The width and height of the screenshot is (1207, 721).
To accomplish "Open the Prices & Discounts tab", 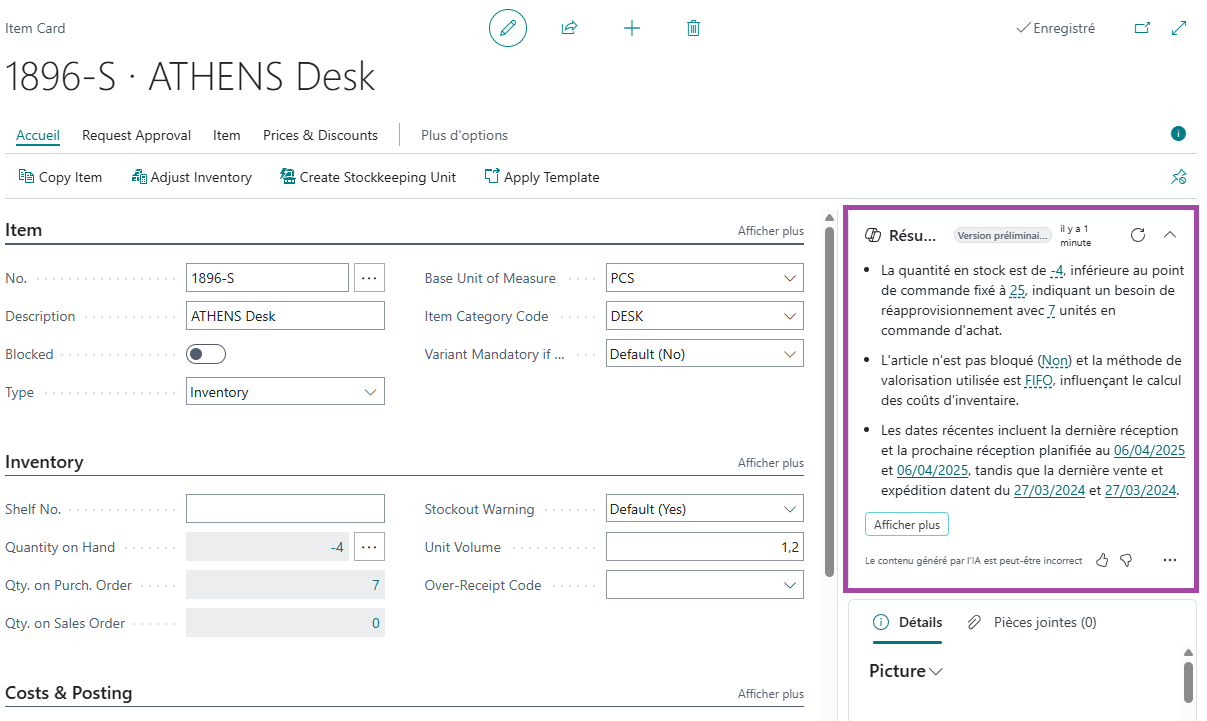I will point(320,135).
